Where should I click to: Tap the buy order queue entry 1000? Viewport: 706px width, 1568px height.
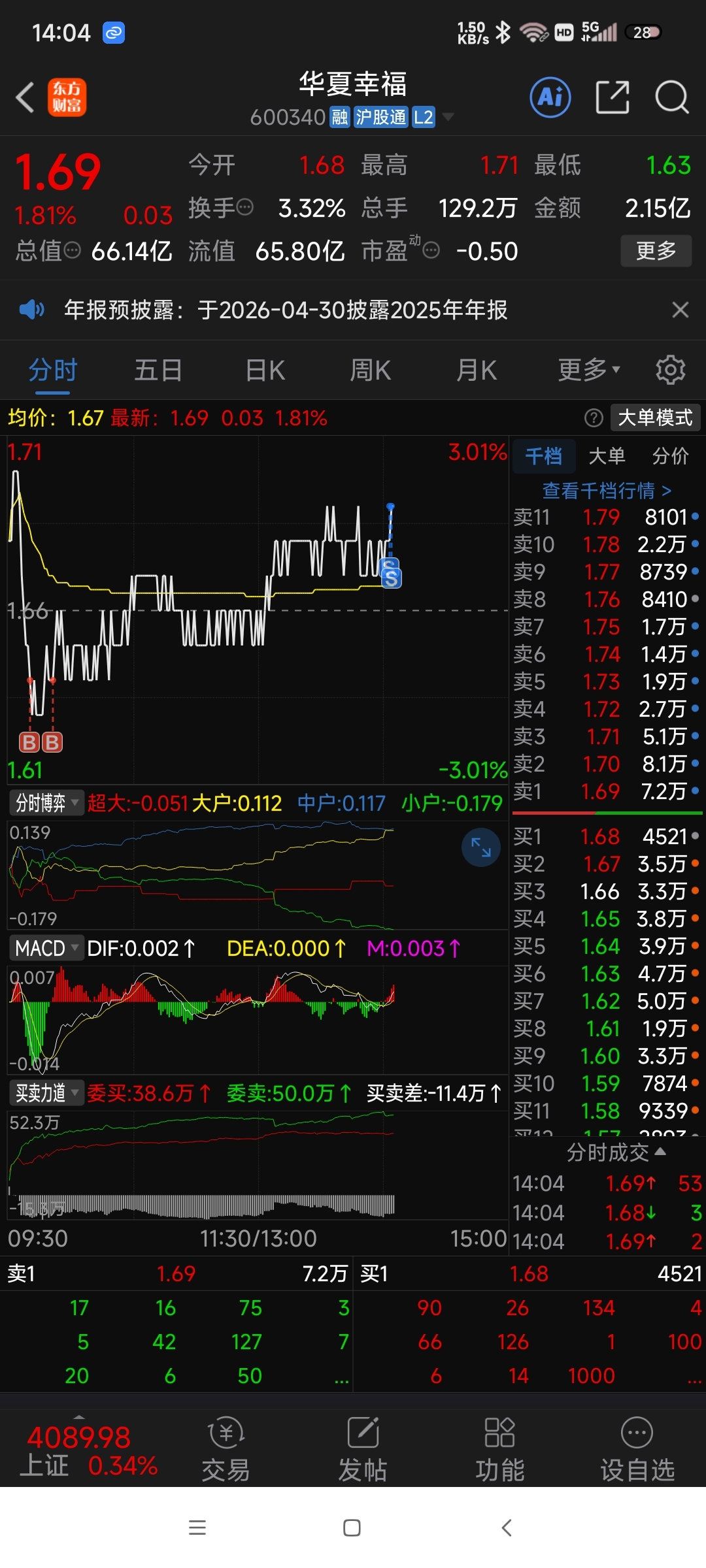(592, 1376)
